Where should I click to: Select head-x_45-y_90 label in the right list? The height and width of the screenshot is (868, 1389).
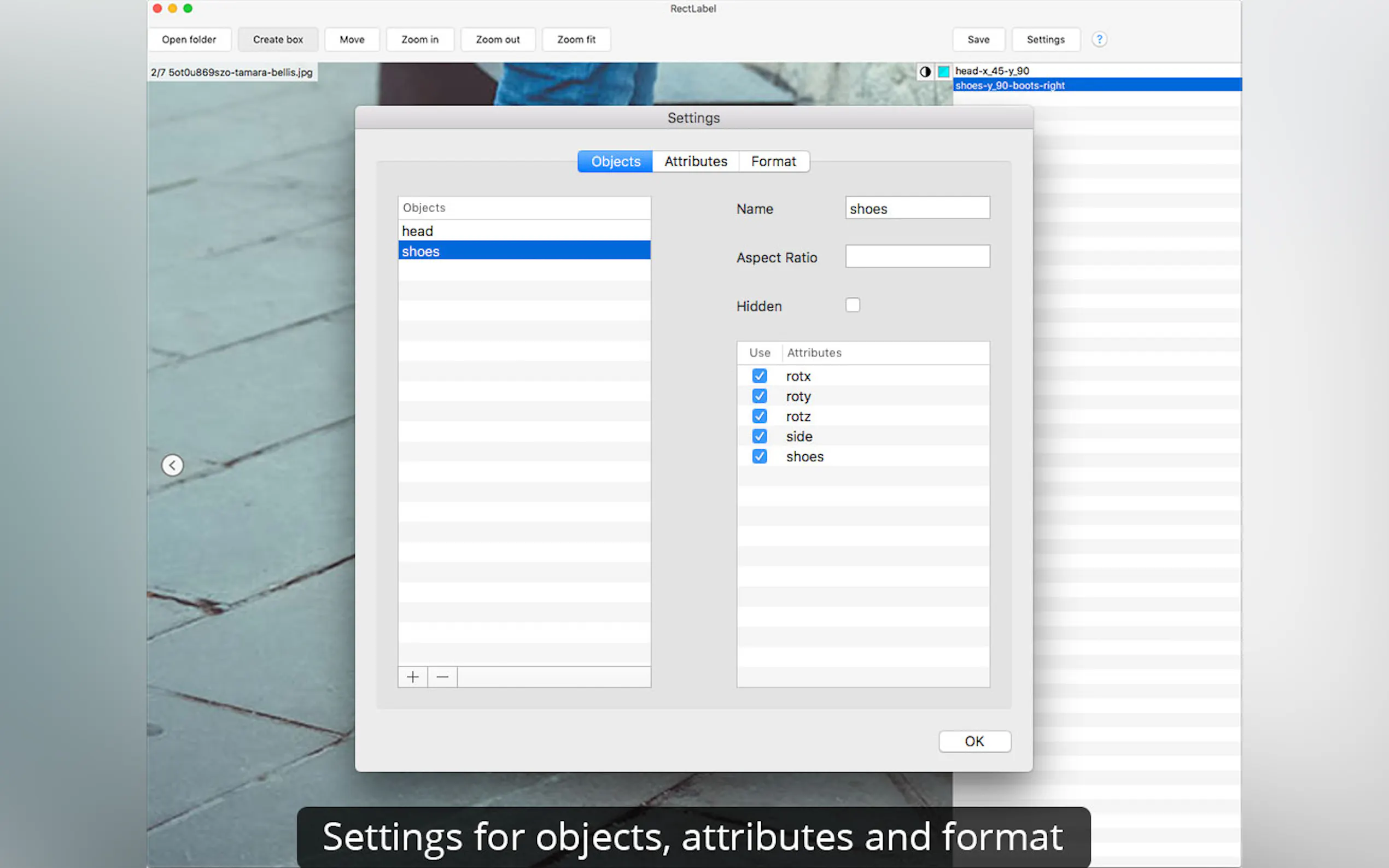coord(991,71)
